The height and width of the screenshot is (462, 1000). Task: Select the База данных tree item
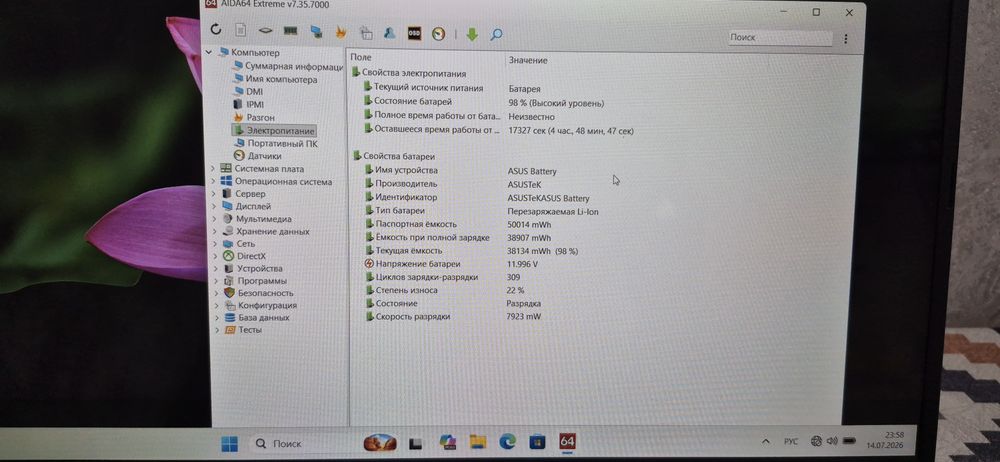pyautogui.click(x=257, y=317)
